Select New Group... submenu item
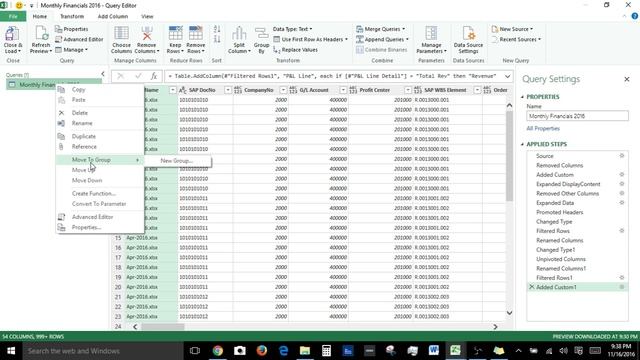Viewport: 640px width, 360px height. click(178, 161)
